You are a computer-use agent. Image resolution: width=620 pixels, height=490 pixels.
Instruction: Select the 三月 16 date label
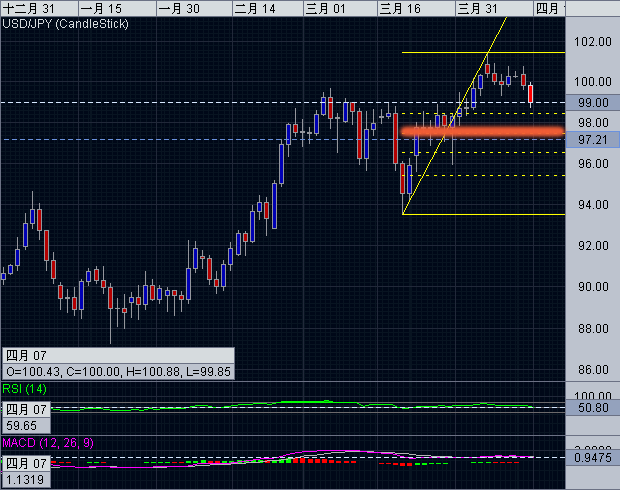pyautogui.click(x=400, y=8)
